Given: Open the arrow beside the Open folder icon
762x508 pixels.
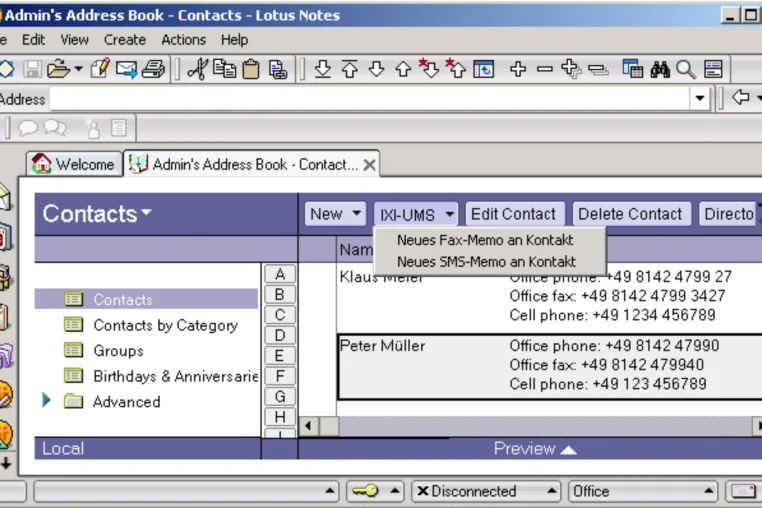Looking at the screenshot, I should 78,69.
